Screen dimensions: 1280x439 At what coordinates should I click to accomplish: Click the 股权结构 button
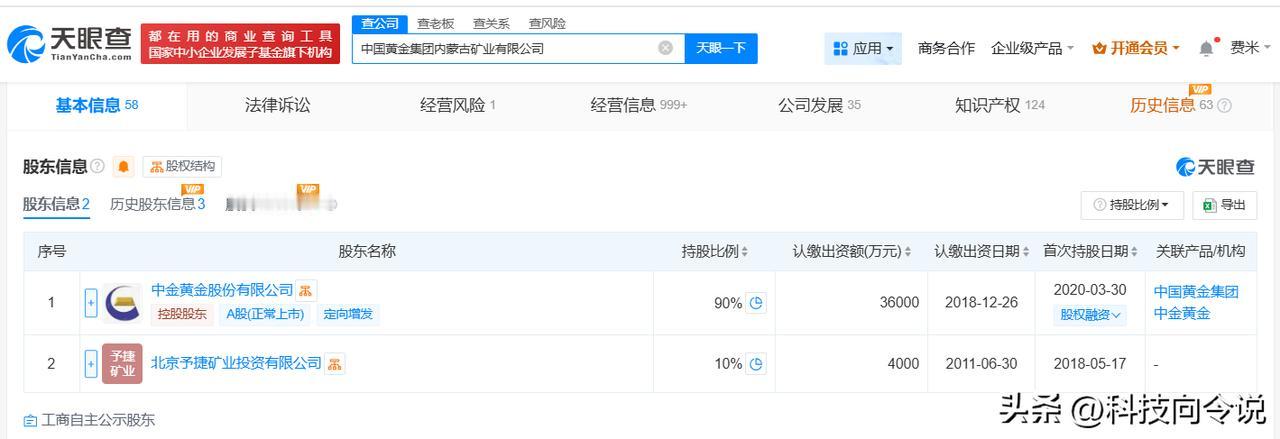(182, 167)
